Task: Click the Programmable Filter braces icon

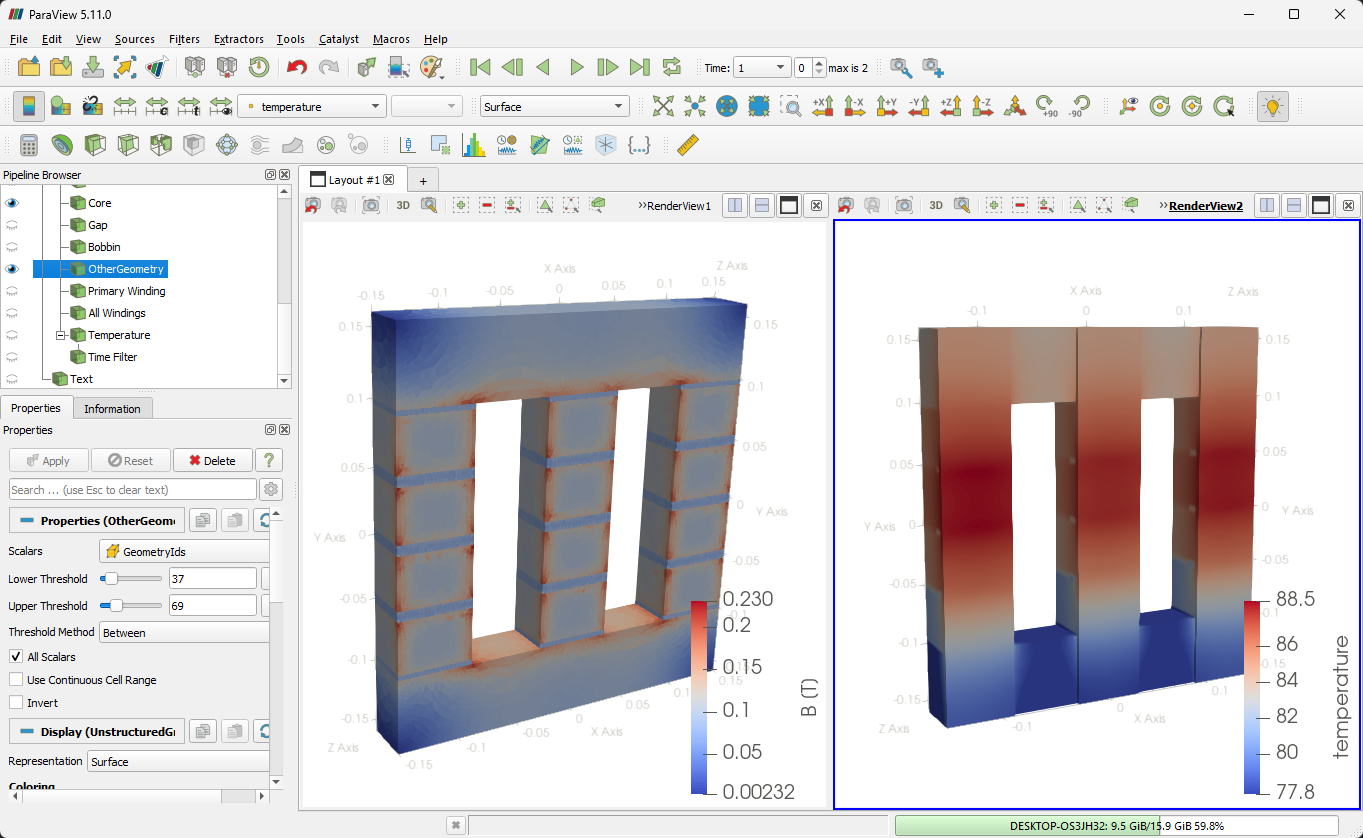Action: coord(638,145)
